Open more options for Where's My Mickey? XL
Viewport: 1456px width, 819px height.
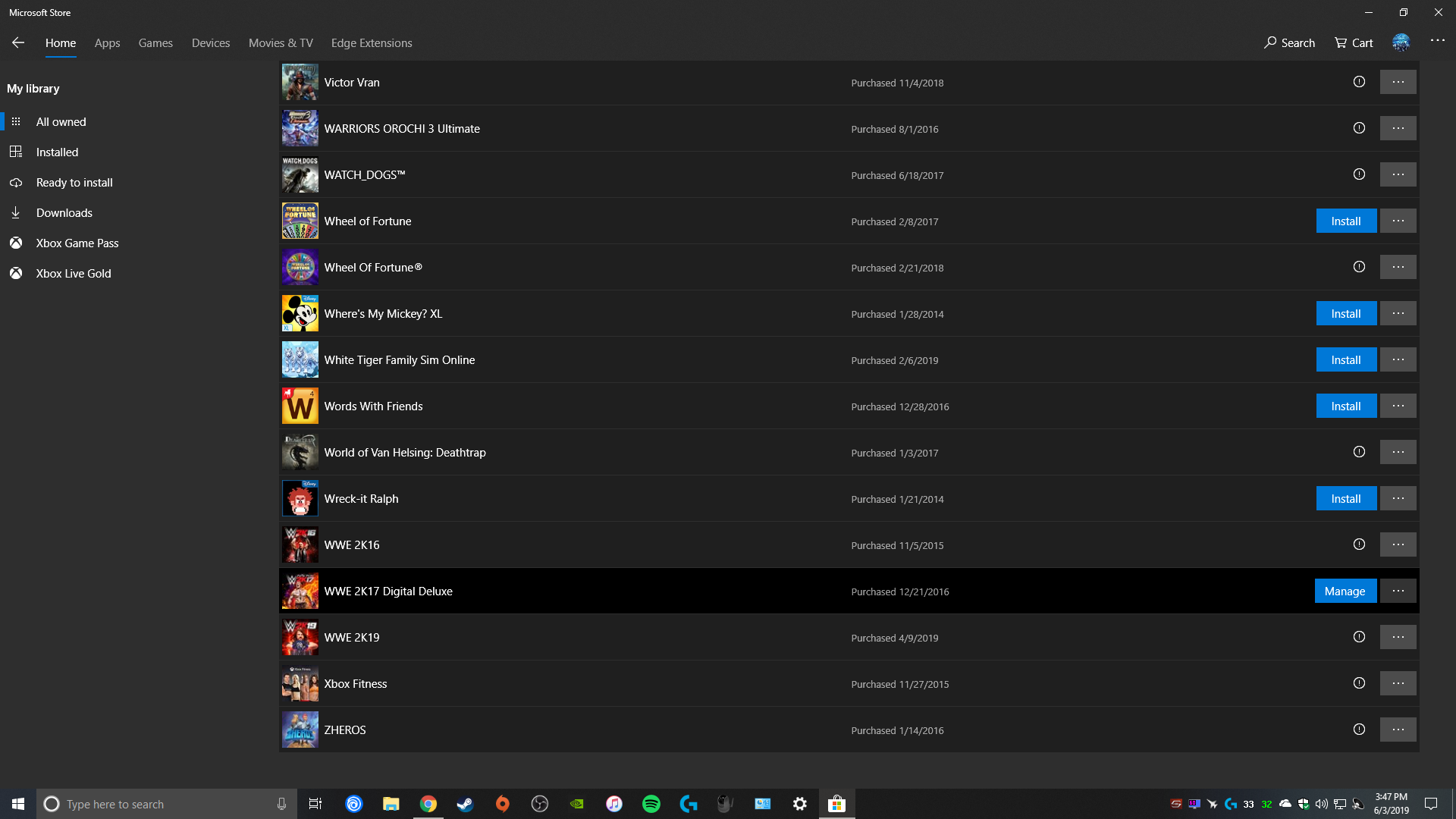tap(1398, 313)
